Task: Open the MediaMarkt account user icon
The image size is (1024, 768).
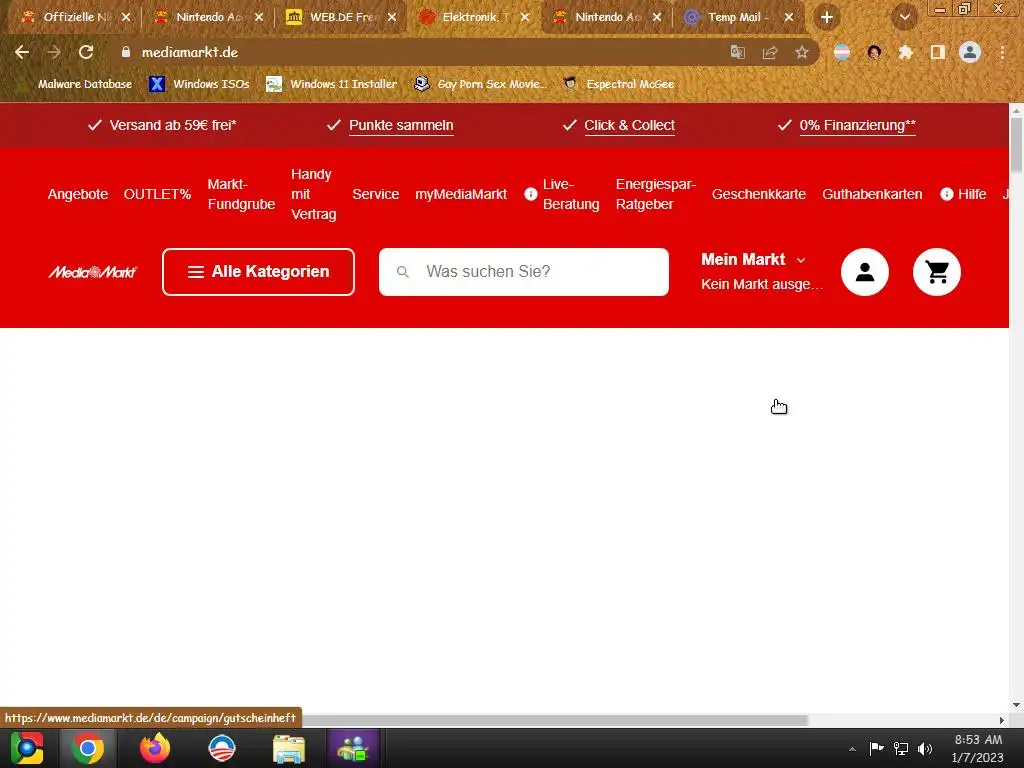Action: (x=865, y=272)
